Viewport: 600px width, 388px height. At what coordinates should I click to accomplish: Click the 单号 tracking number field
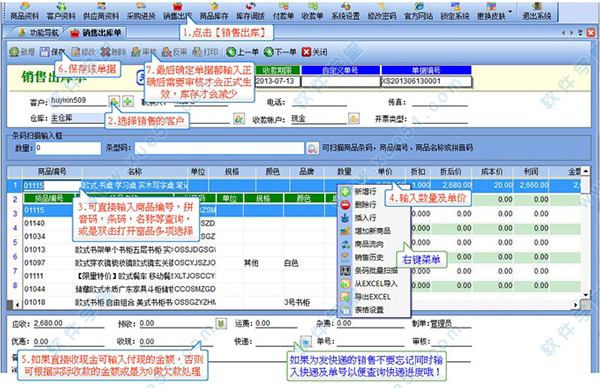(370, 341)
